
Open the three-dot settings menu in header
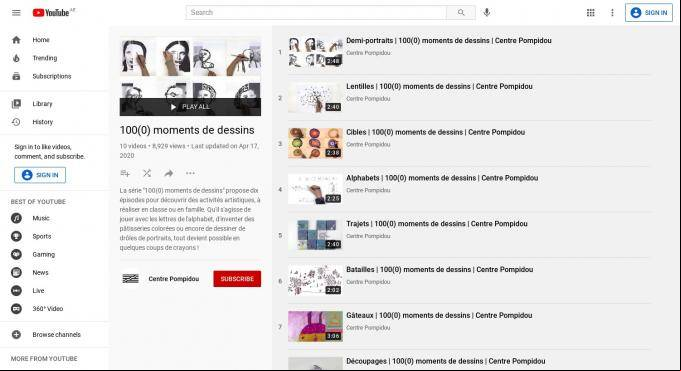(612, 13)
